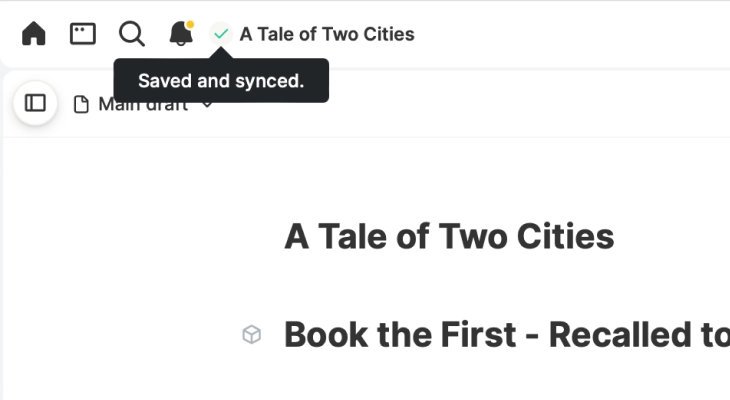730x400 pixels.
Task: Open the window panel icon beside Home
Action: tap(83, 34)
